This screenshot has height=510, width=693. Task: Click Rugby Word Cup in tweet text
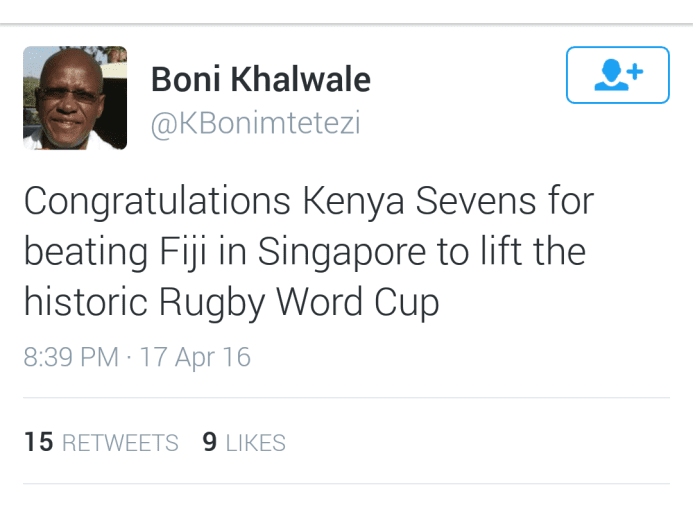(299, 303)
